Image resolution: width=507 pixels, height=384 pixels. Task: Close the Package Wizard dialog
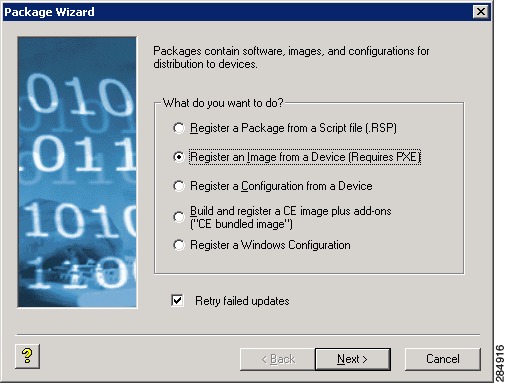point(481,12)
